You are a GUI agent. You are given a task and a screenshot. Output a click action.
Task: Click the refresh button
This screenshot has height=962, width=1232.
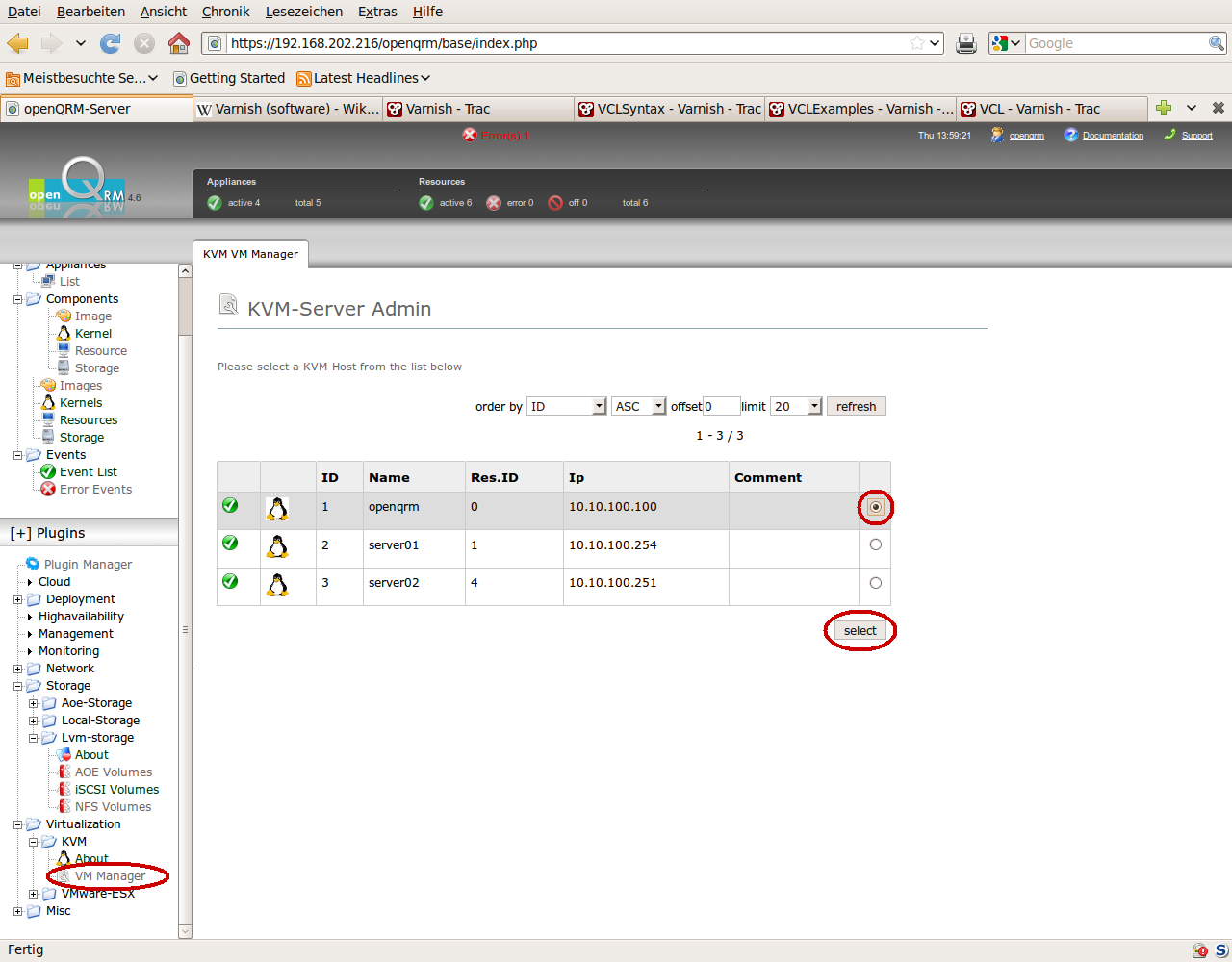[x=856, y=407]
